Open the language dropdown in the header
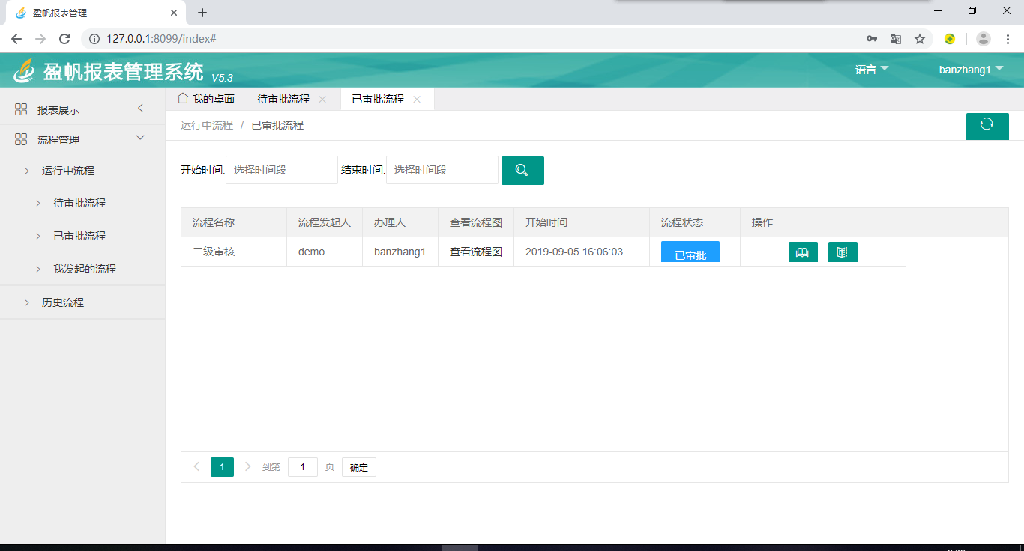1024x551 pixels. [x=871, y=69]
